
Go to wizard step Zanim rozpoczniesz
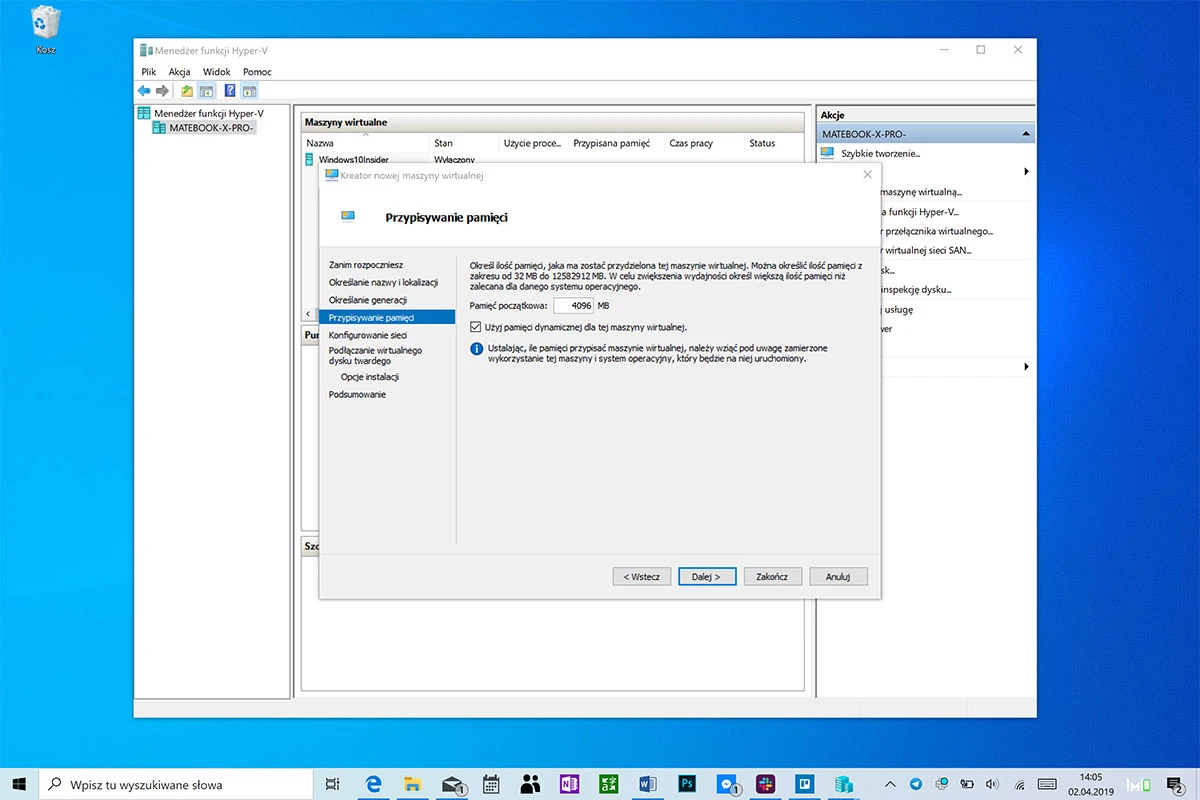366,265
